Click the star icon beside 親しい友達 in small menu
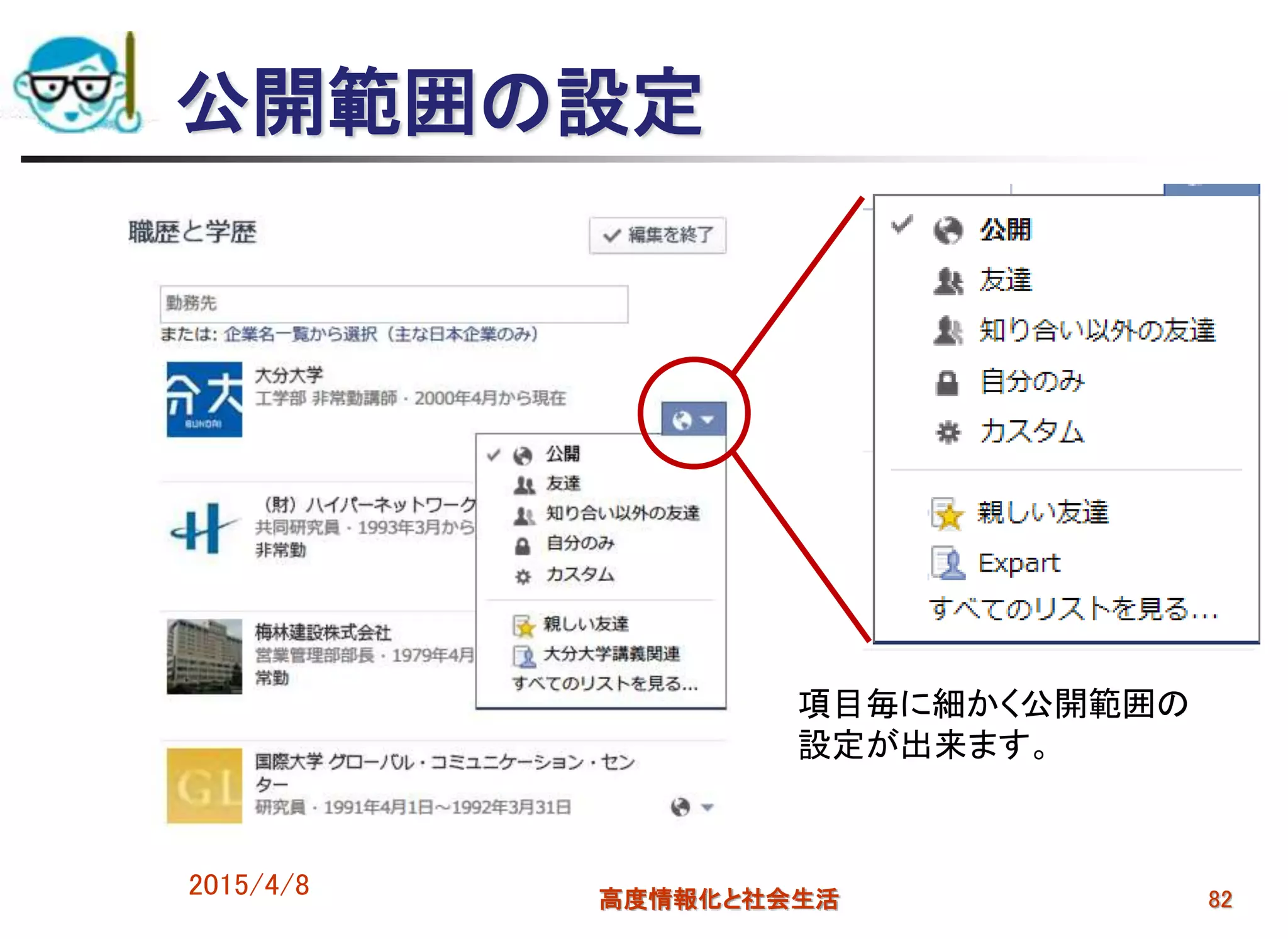This screenshot has width=1288, height=939. click(523, 625)
